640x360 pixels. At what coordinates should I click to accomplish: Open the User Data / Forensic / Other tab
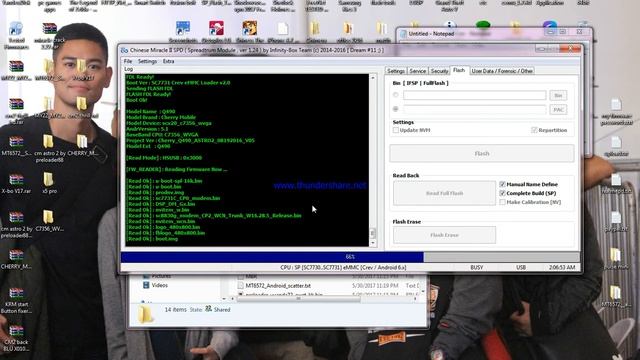tap(502, 71)
